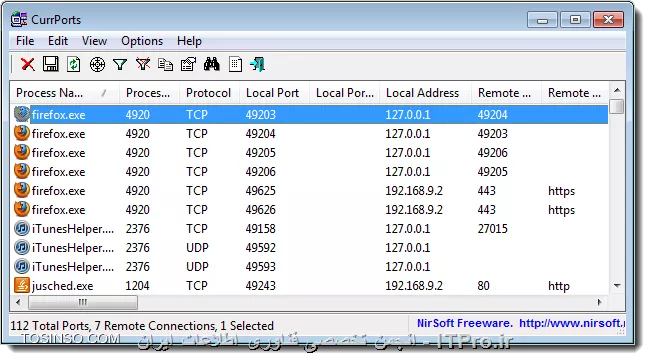Click the https cell on port 49626 row
The width and height of the screenshot is (650, 360).
coord(561,210)
